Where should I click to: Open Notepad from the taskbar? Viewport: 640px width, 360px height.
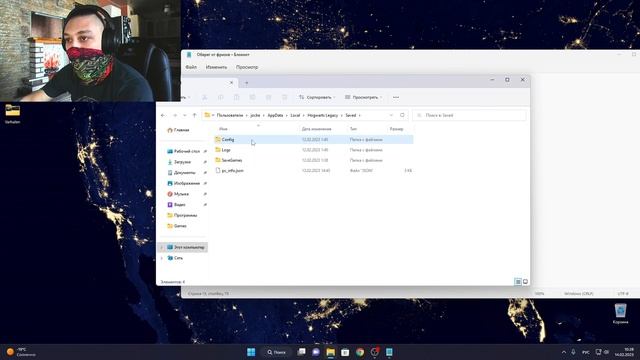[389, 352]
